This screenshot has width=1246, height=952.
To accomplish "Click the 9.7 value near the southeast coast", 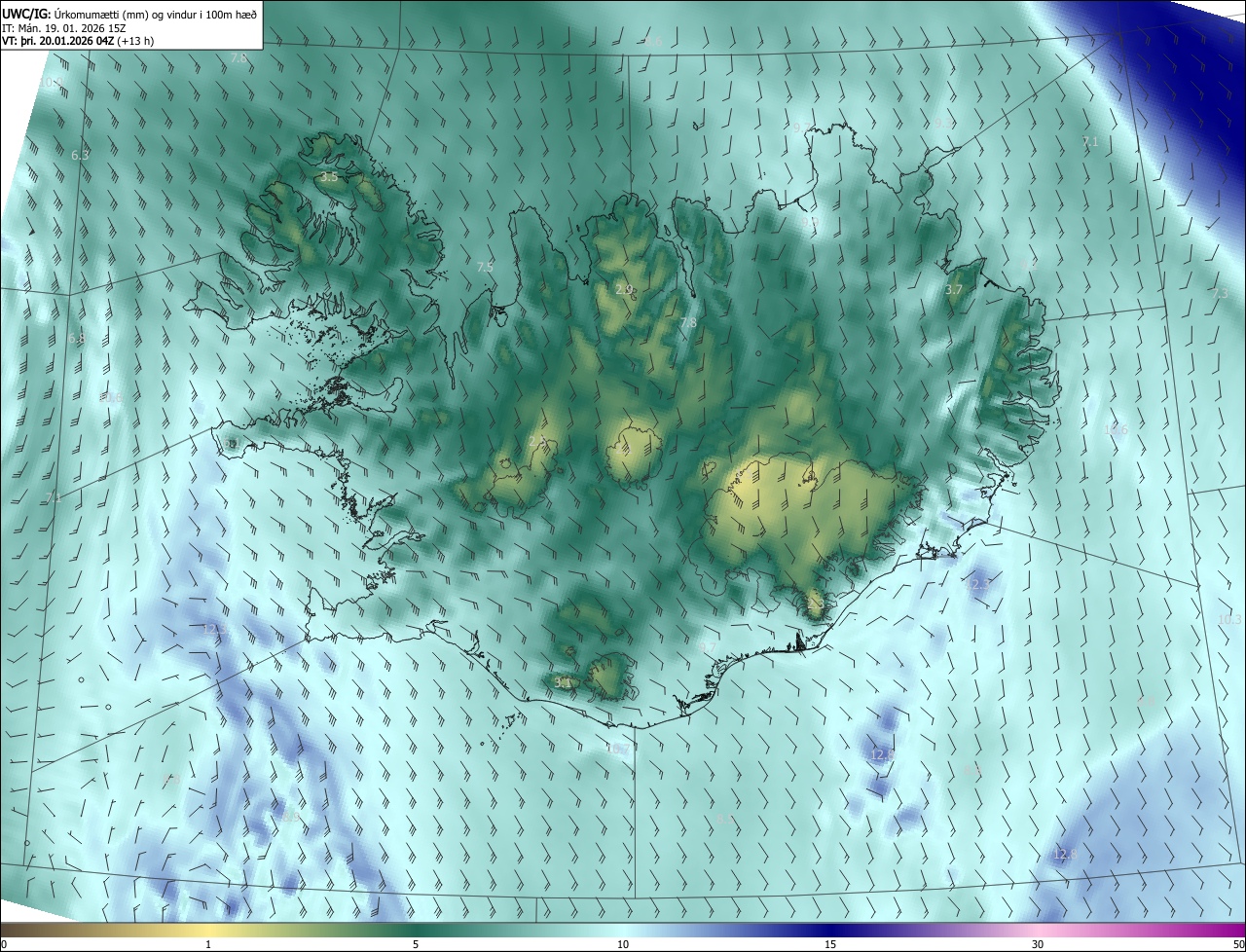I will 708,647.
